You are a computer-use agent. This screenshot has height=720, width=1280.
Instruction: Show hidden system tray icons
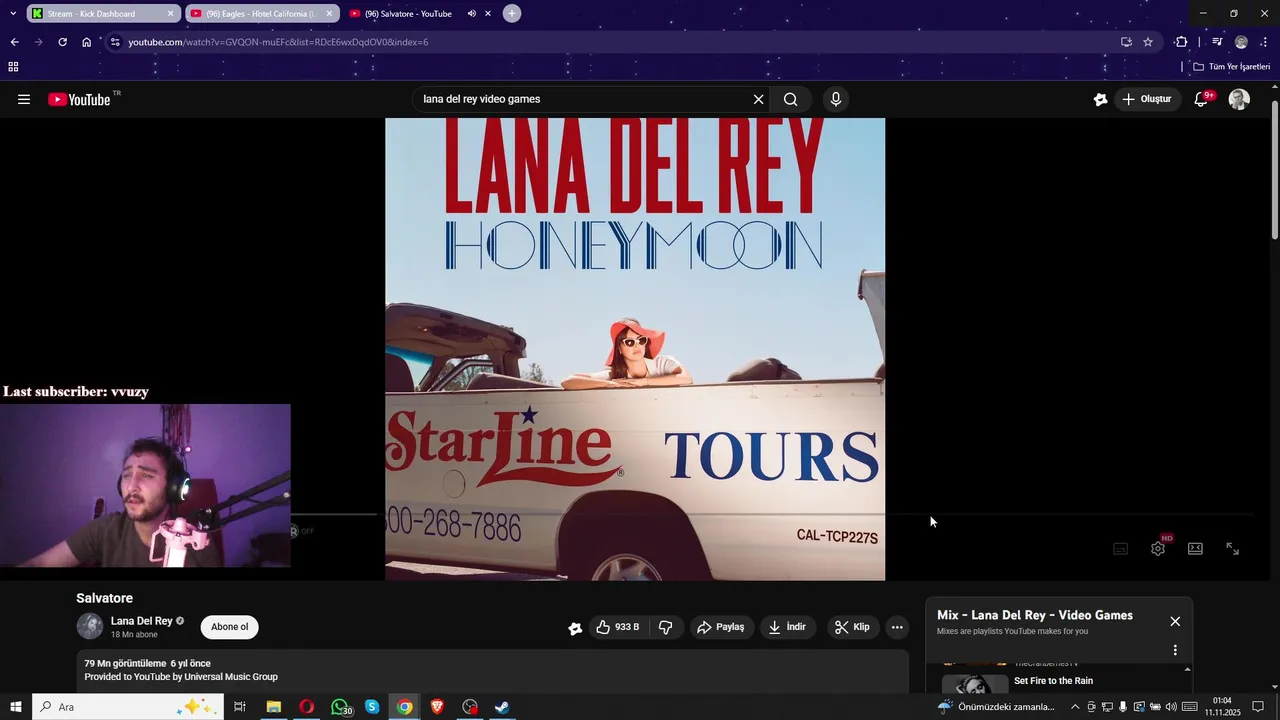1075,707
